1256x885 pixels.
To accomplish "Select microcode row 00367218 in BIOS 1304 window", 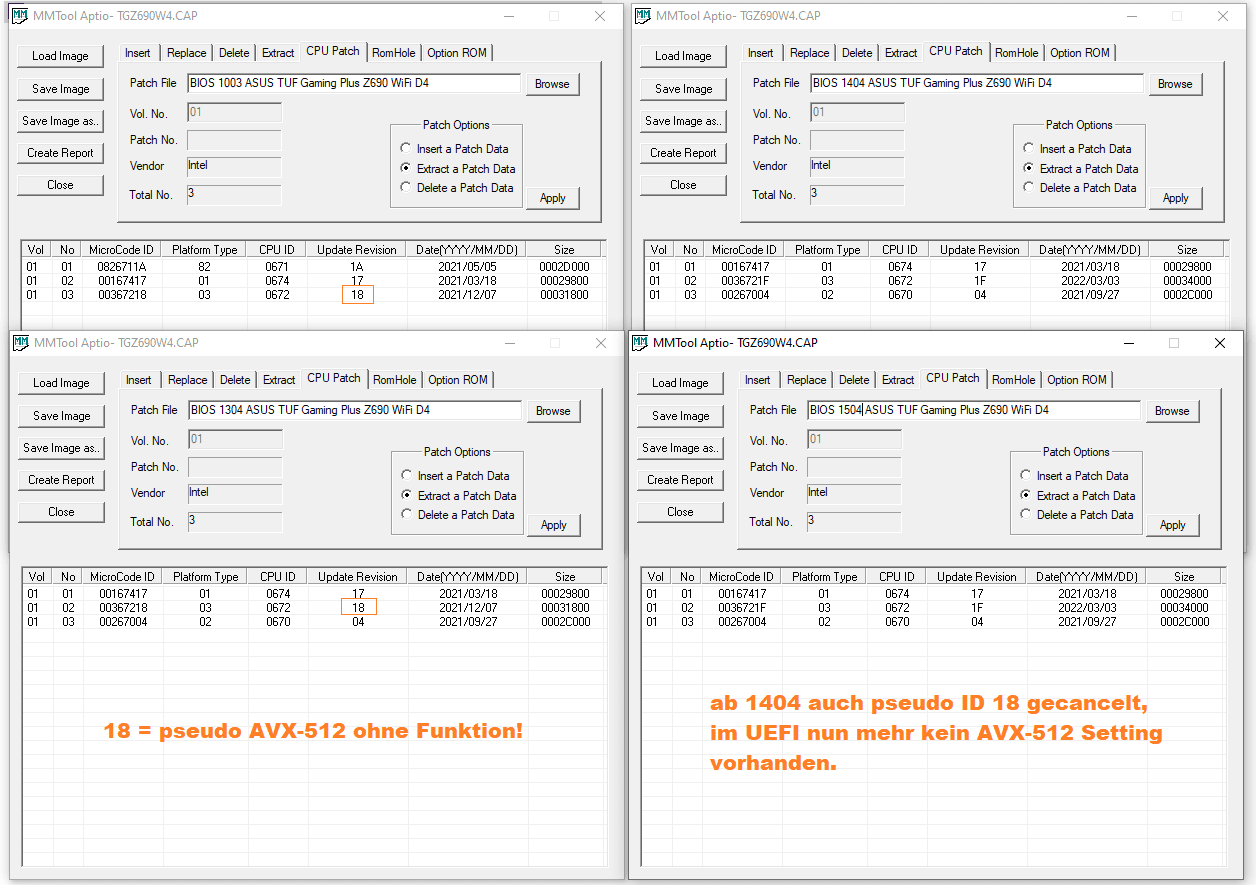I will [x=312, y=608].
